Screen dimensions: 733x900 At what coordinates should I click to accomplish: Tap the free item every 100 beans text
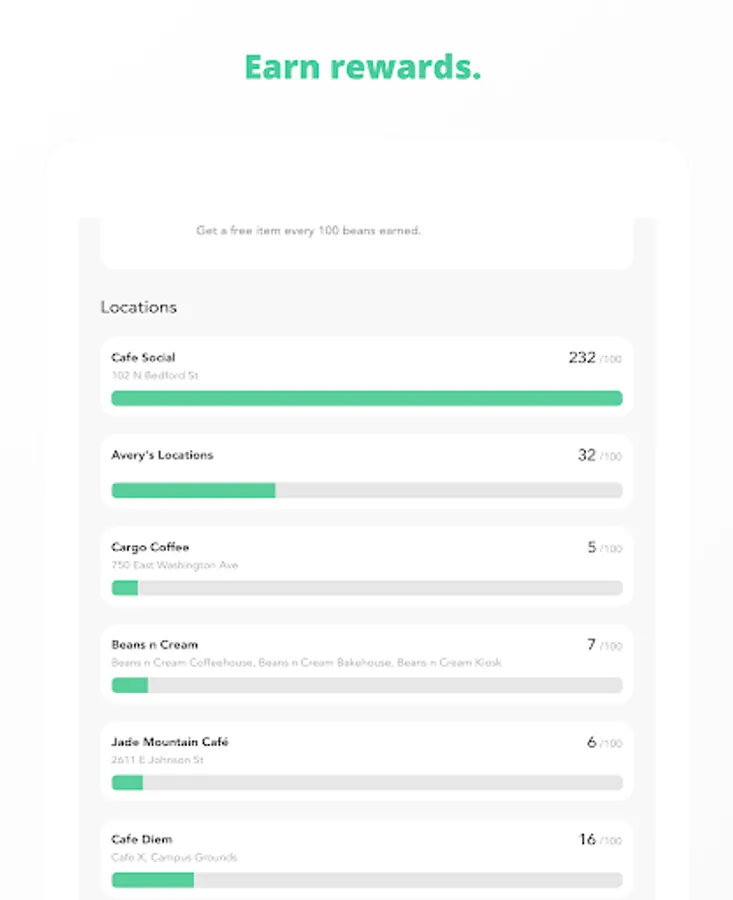point(308,230)
